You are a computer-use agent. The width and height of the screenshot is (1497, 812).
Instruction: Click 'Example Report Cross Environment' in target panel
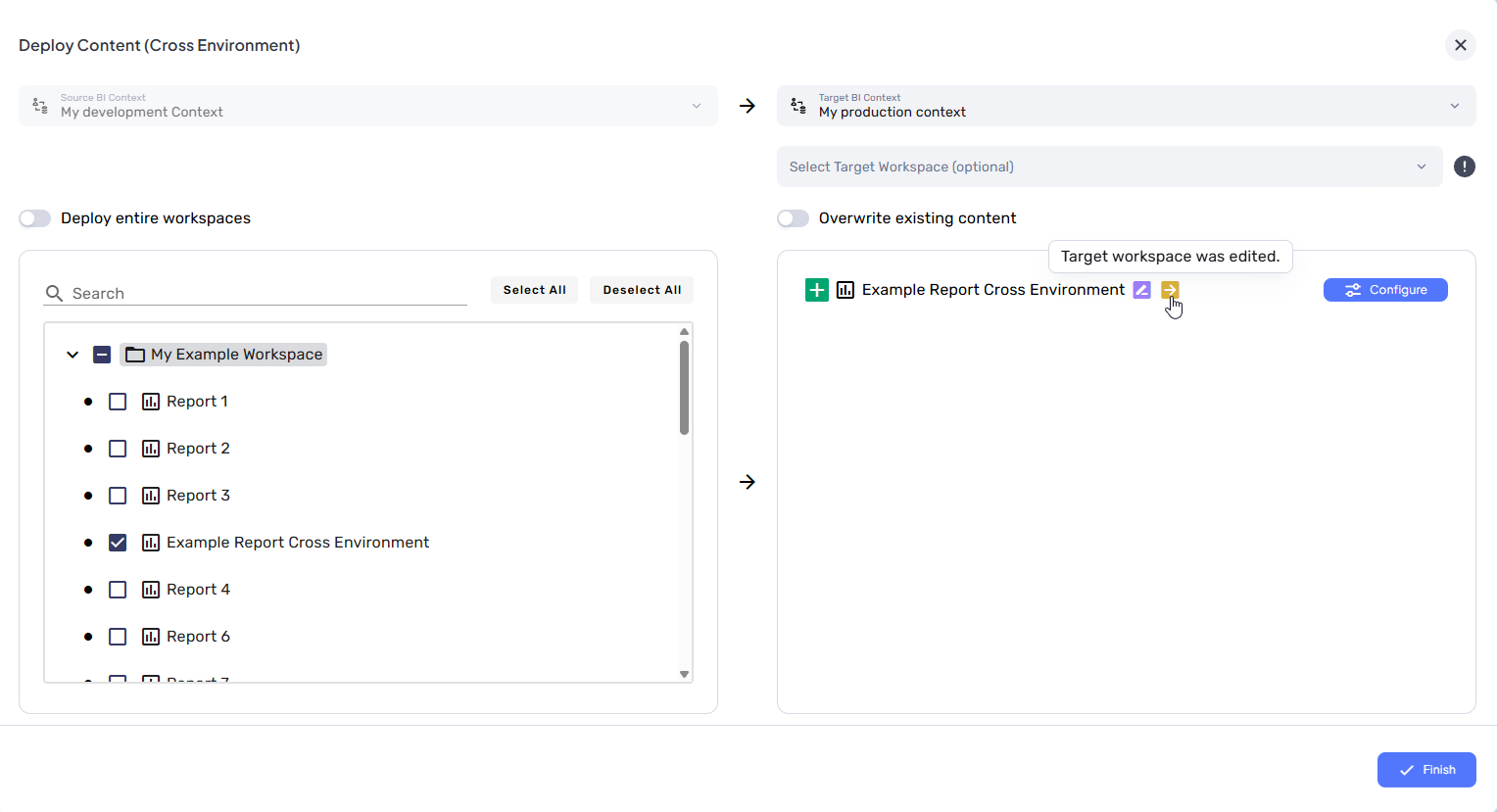coord(993,290)
